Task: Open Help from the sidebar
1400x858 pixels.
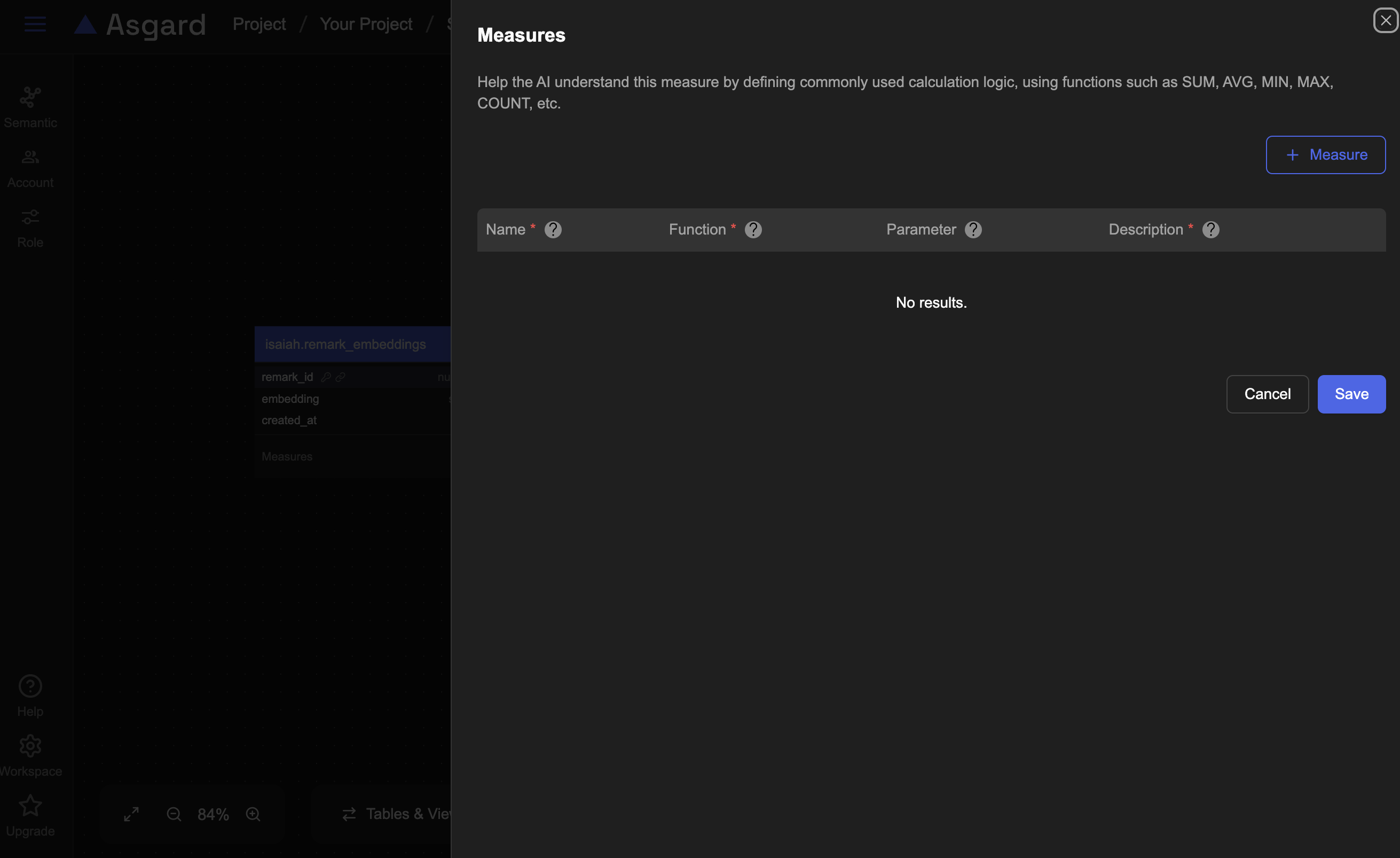Action: pos(30,696)
